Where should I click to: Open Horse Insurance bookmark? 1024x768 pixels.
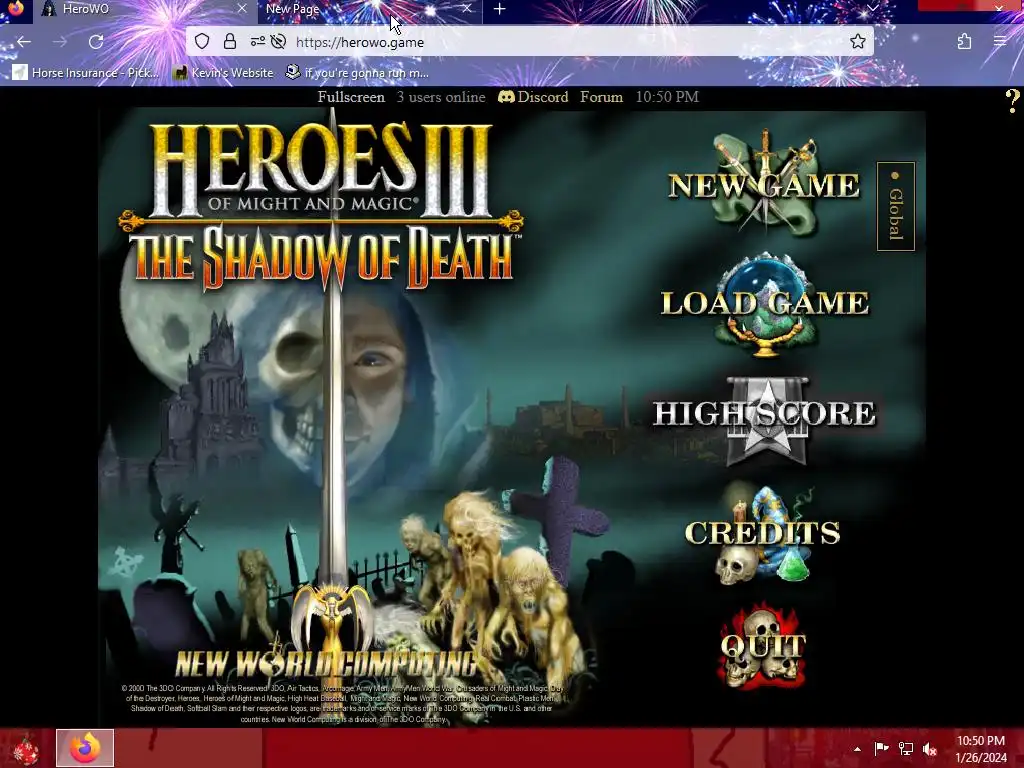(86, 72)
